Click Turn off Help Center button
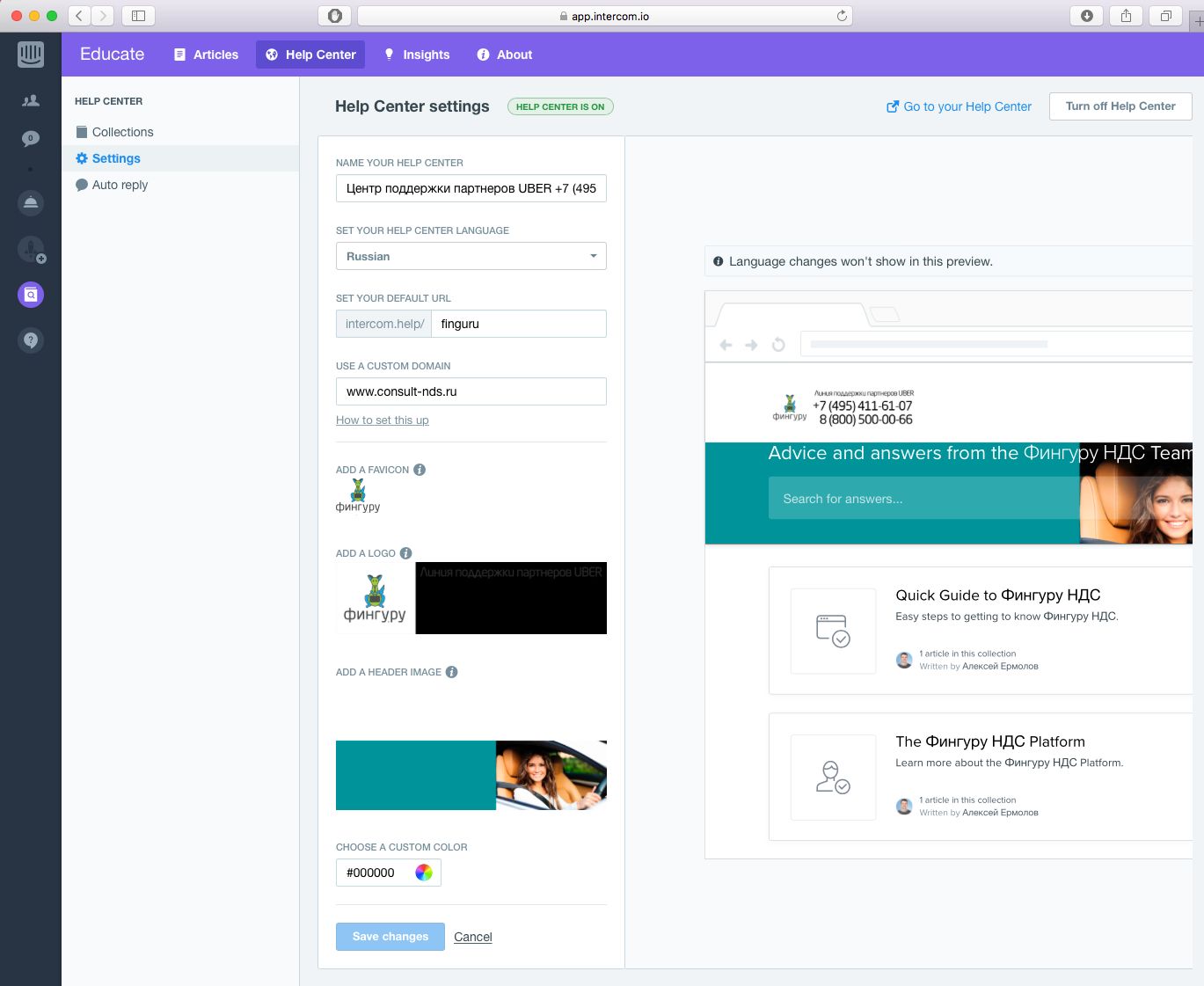Image resolution: width=1204 pixels, height=986 pixels. pos(1120,106)
